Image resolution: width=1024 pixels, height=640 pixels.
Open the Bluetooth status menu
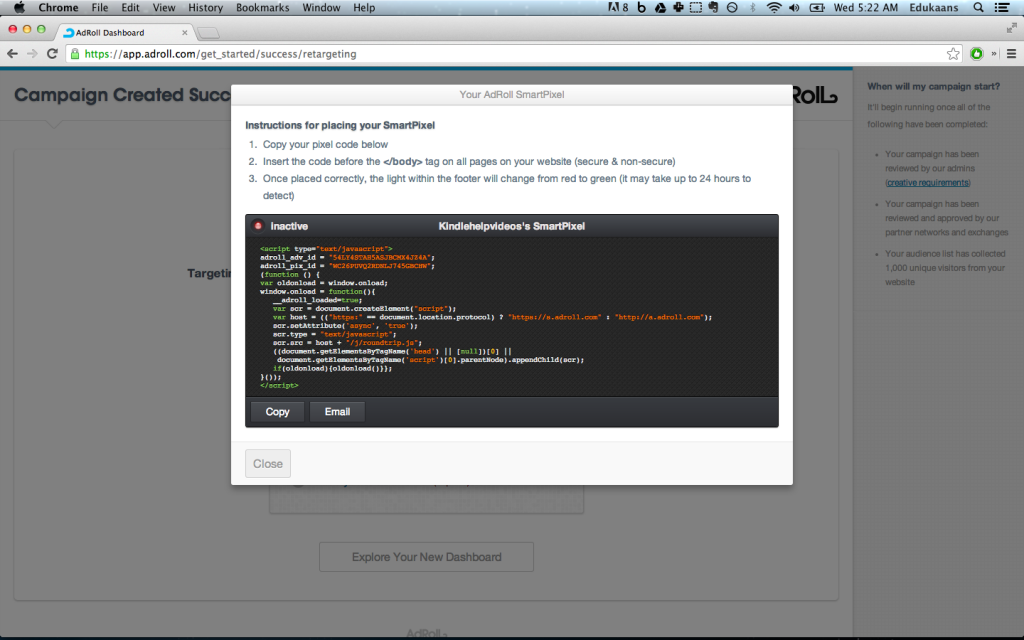(x=752, y=8)
